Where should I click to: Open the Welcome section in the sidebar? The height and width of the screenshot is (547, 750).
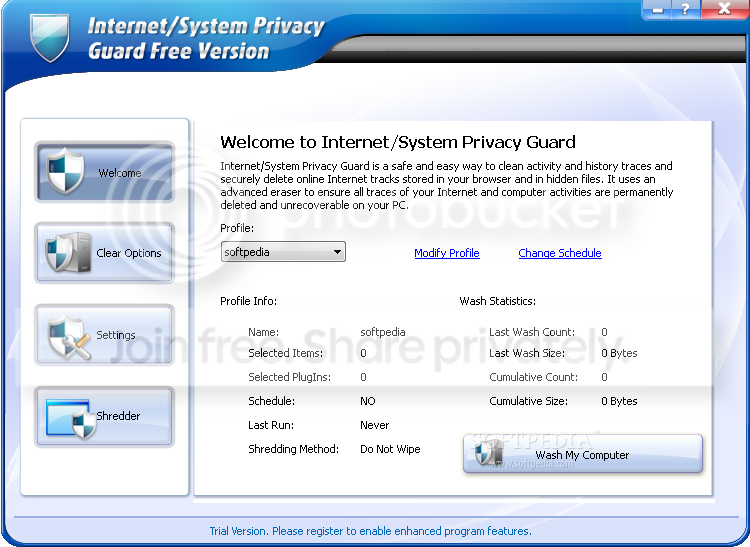tap(104, 172)
